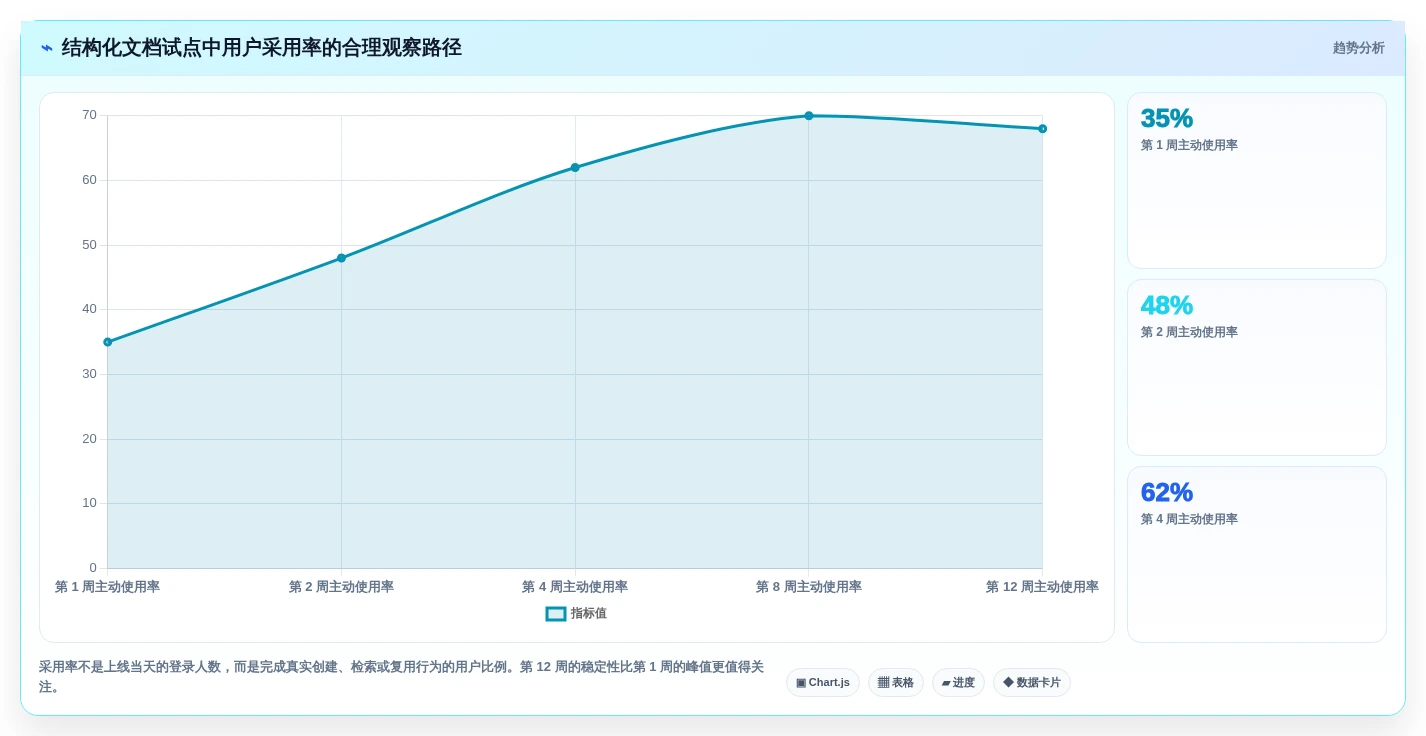Click the chart data point for 第 12 周
The height and width of the screenshot is (736, 1426).
(1042, 129)
